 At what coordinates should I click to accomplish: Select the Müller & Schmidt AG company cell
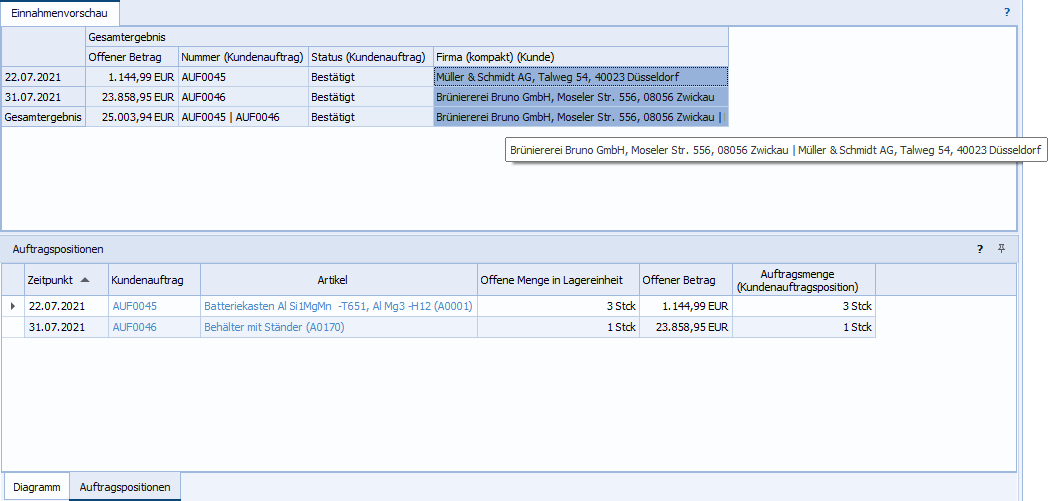click(580, 77)
